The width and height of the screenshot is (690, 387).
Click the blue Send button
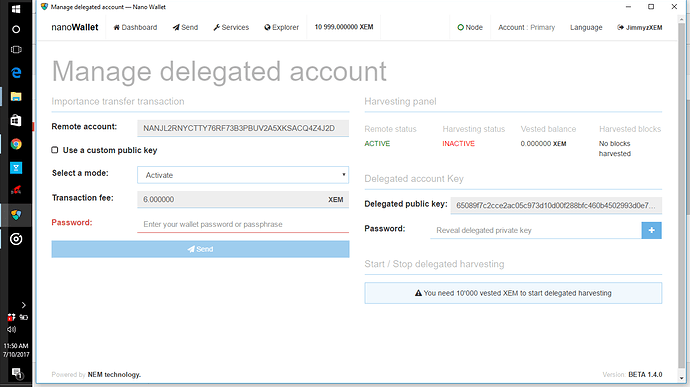click(x=200, y=249)
